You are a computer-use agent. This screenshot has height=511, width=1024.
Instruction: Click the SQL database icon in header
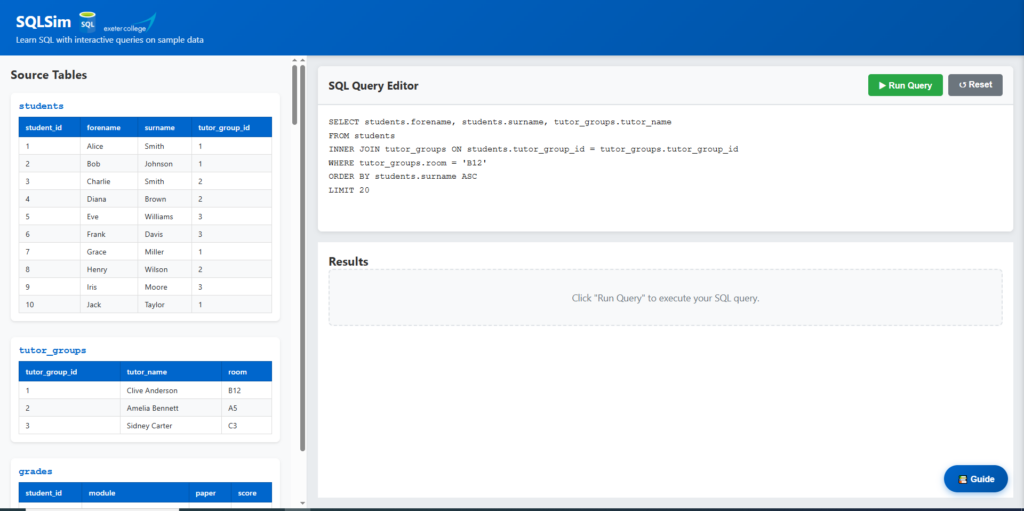coord(88,22)
